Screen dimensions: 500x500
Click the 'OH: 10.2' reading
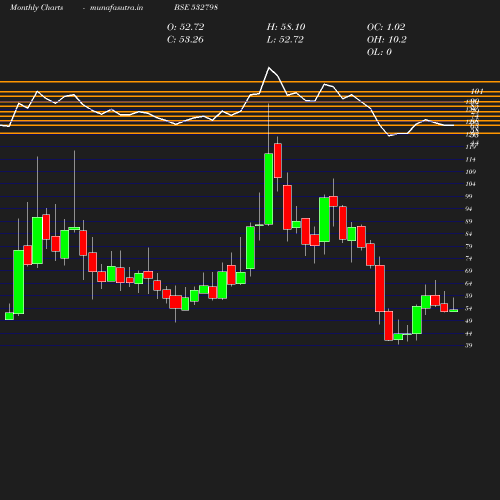387,40
